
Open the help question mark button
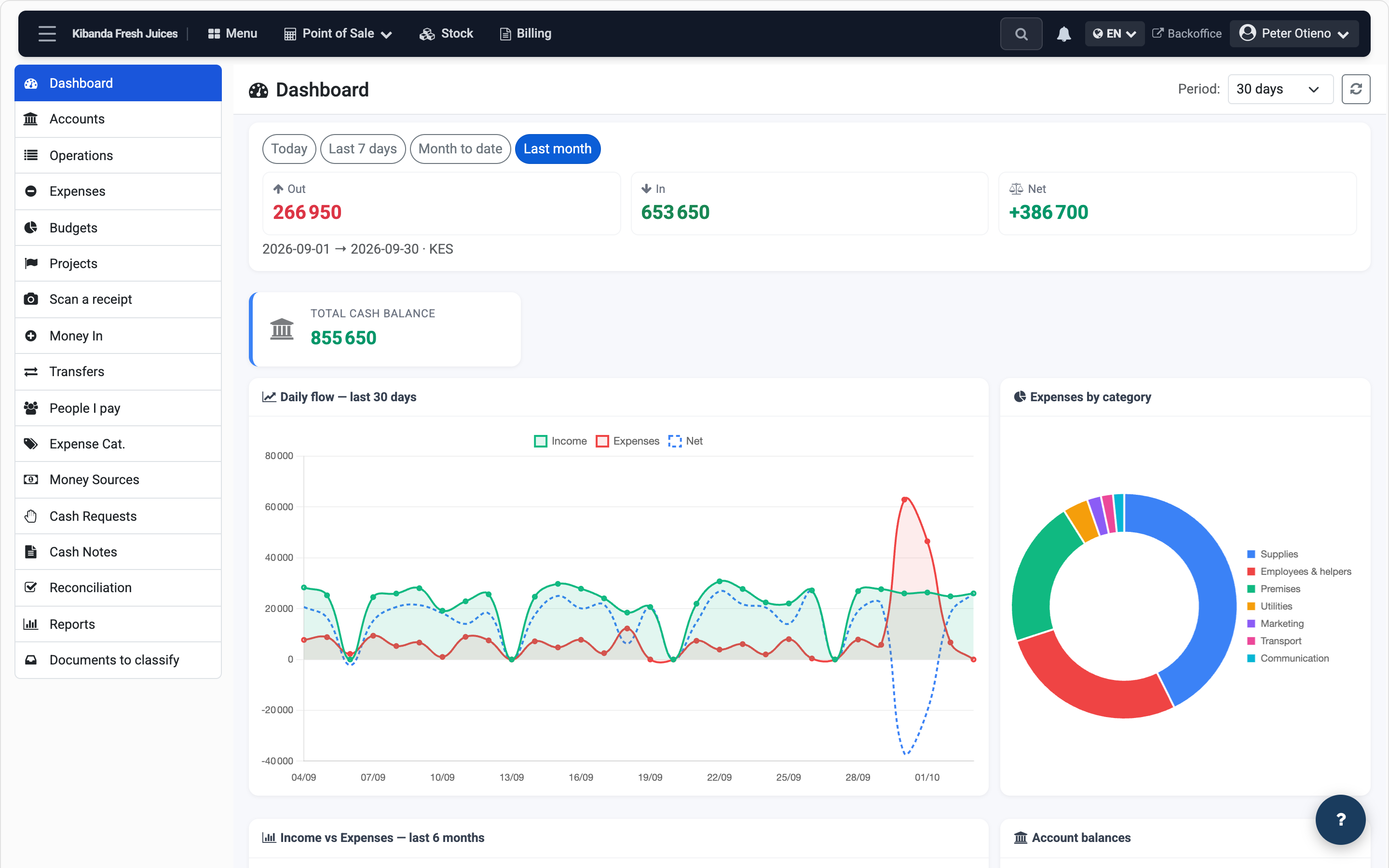(x=1340, y=819)
